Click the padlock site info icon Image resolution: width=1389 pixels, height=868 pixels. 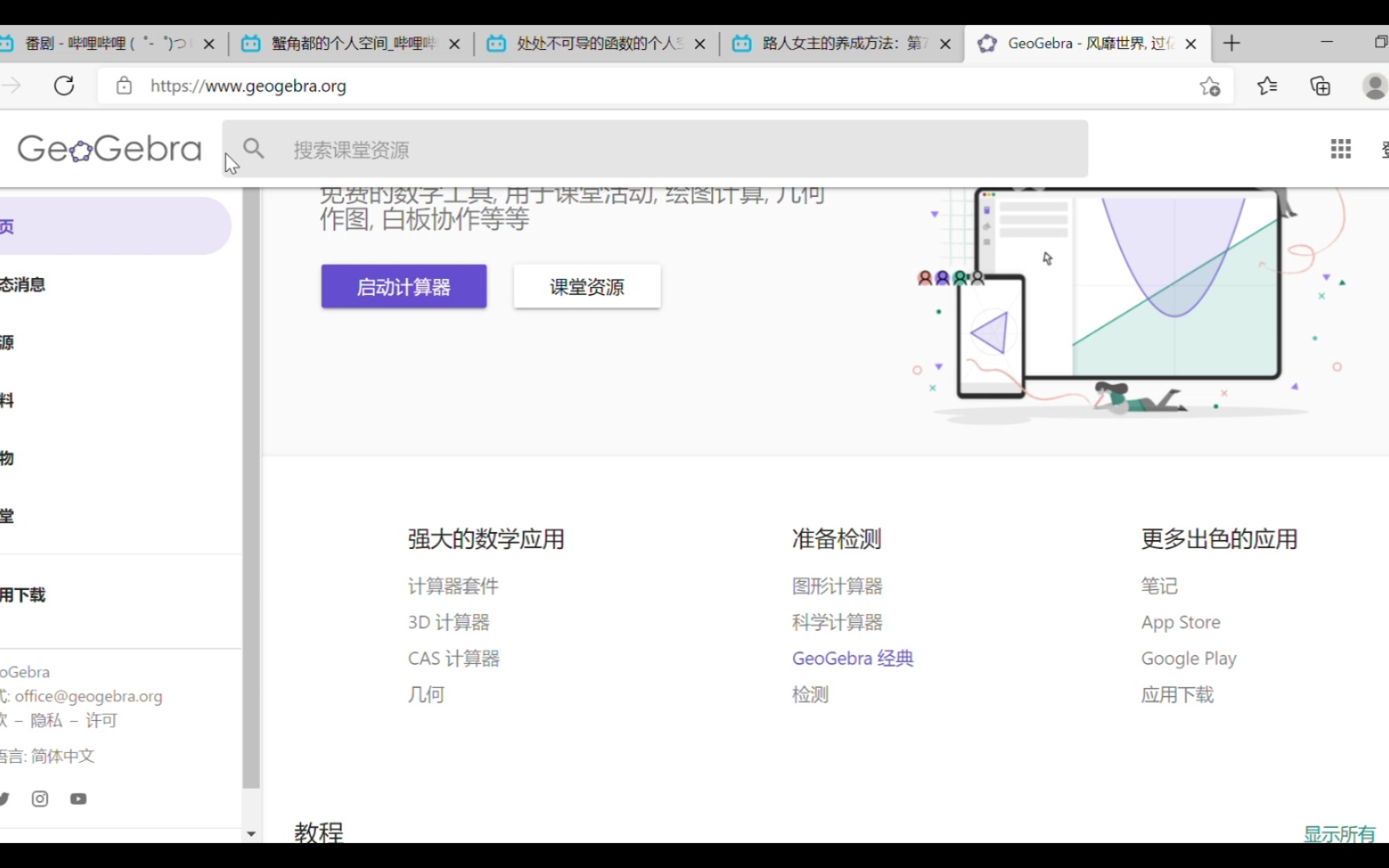(124, 86)
